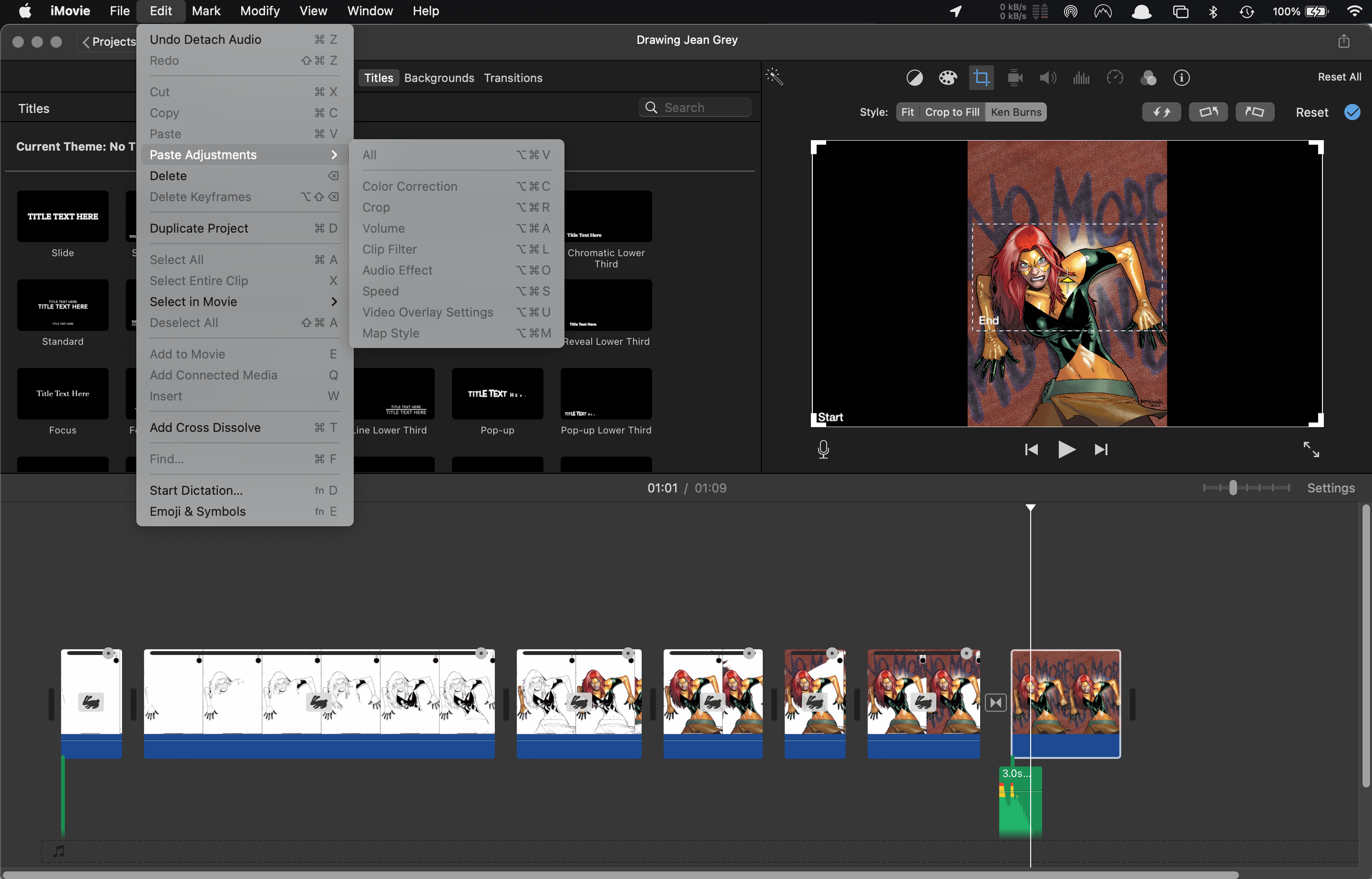
Task: Click the magic wand auto-enhance icon
Action: pos(775,77)
